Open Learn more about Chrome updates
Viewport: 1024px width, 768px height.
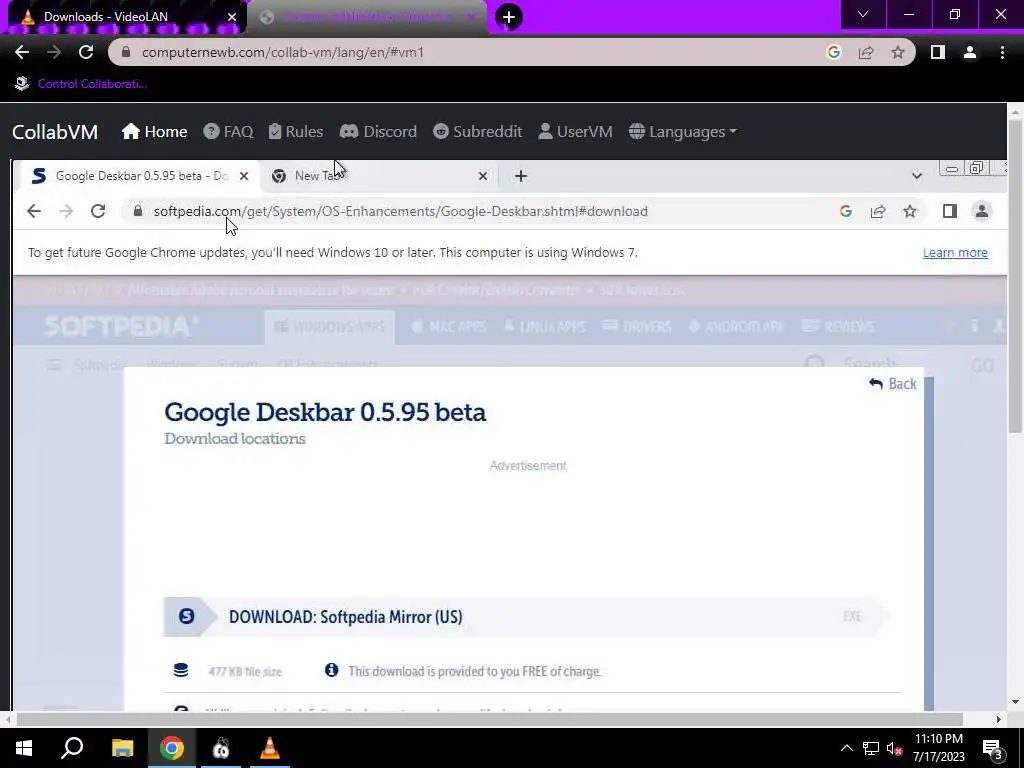(955, 253)
